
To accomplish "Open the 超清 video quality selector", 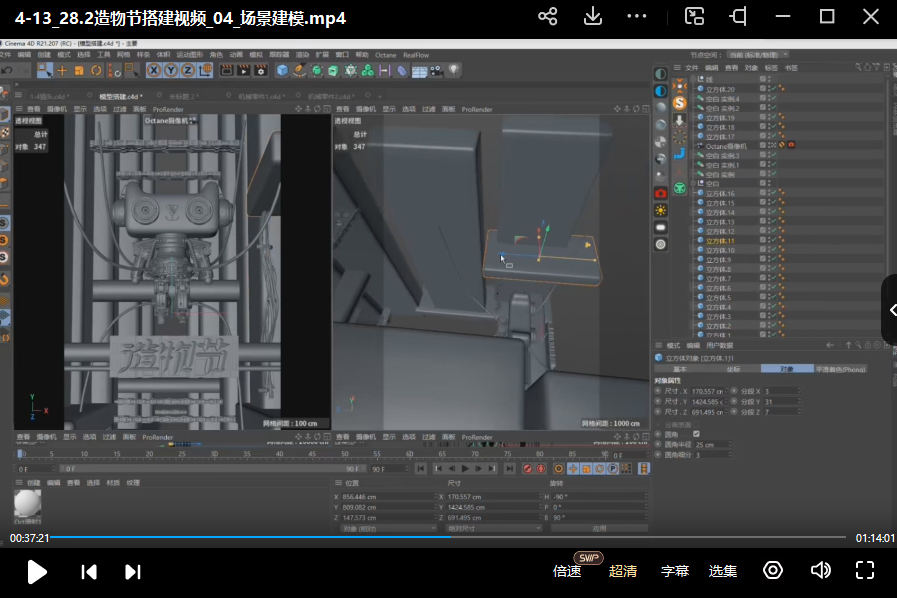I will (x=623, y=571).
